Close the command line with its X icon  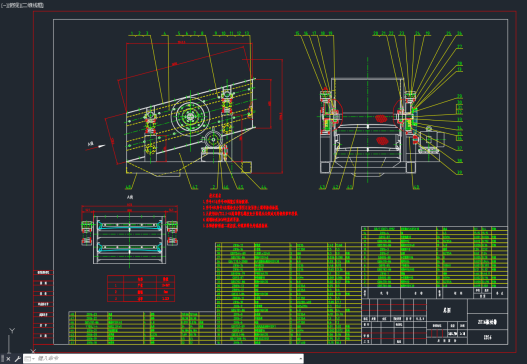(x=8, y=359)
